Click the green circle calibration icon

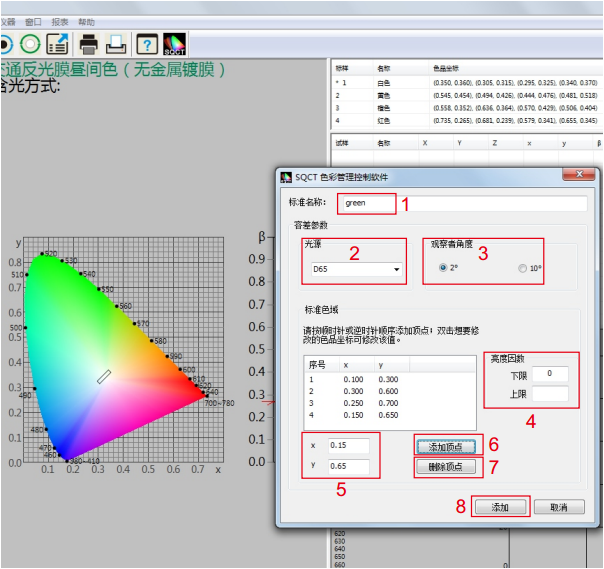(x=30, y=44)
